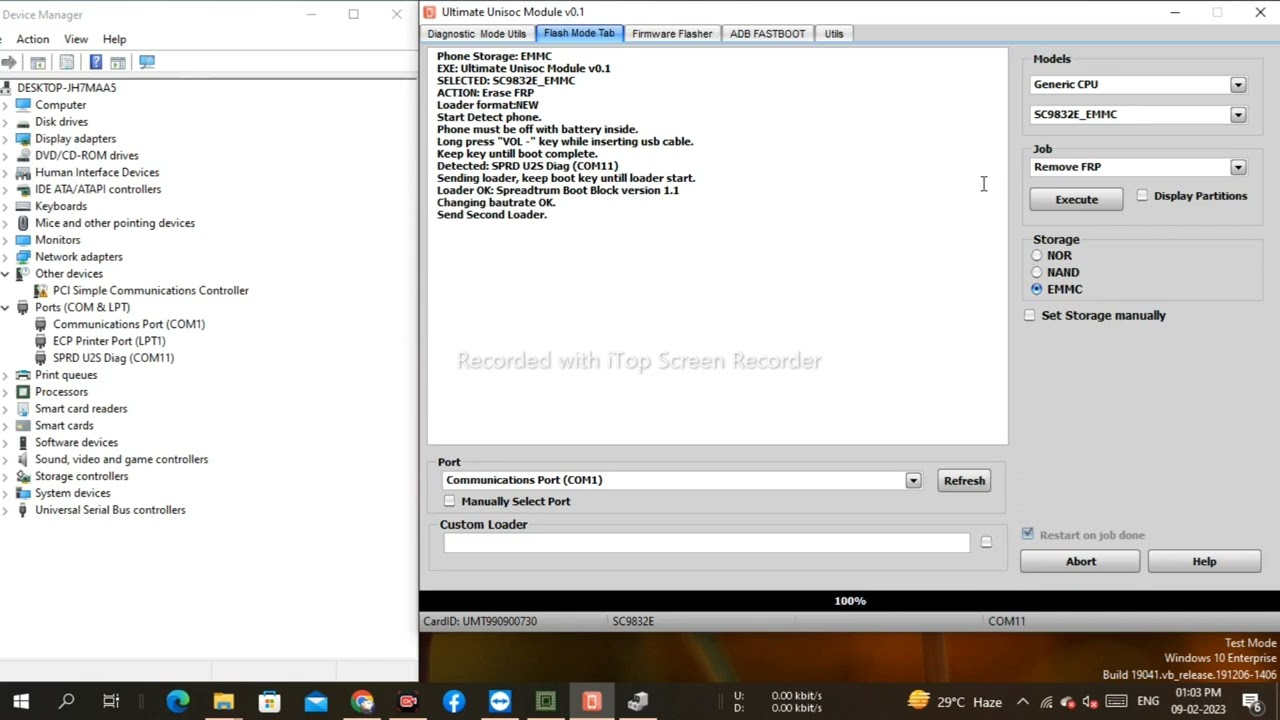Select ECP Printer Port (LPT1) device
Image resolution: width=1280 pixels, height=720 pixels.
coord(109,341)
